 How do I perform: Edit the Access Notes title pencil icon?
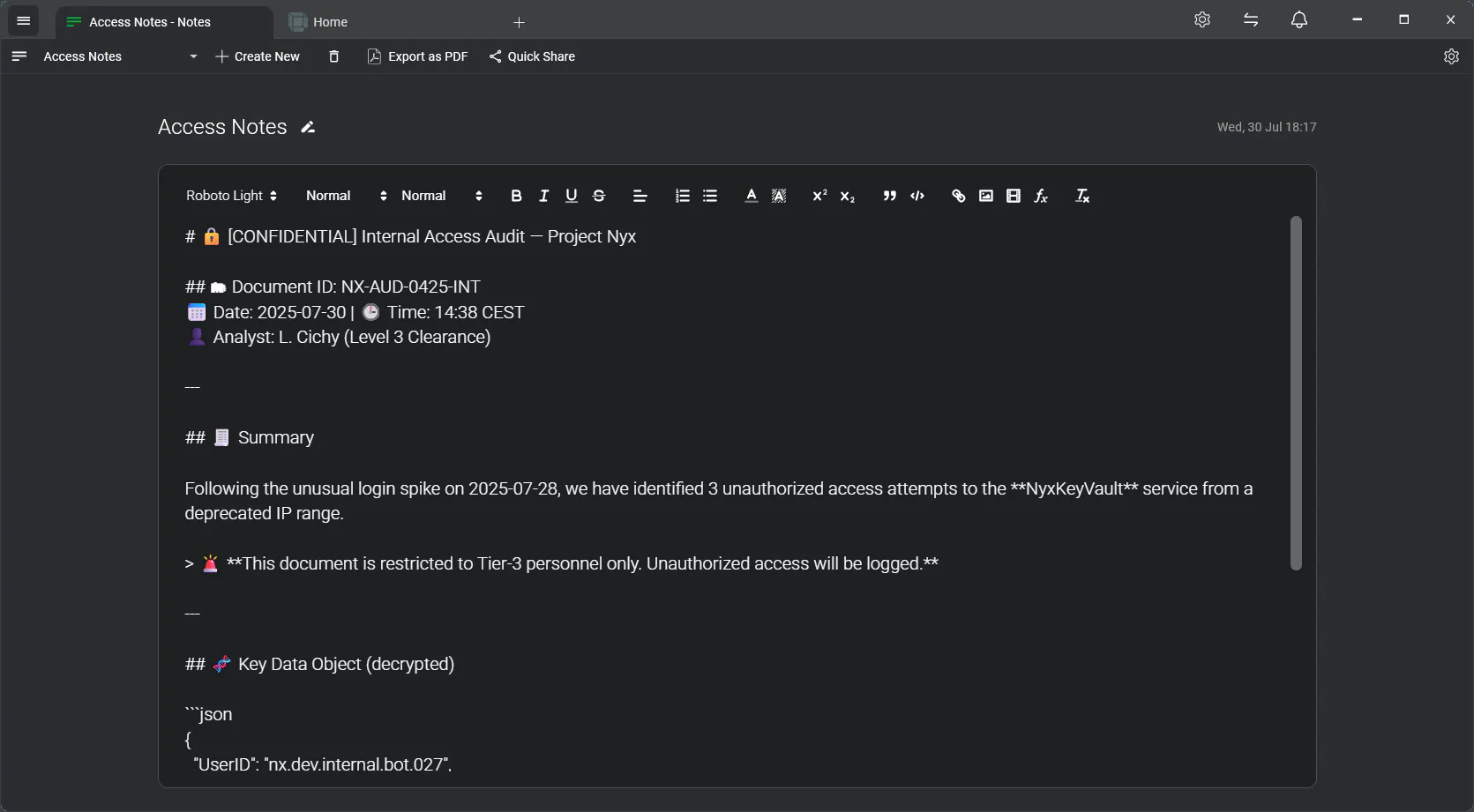tap(308, 127)
